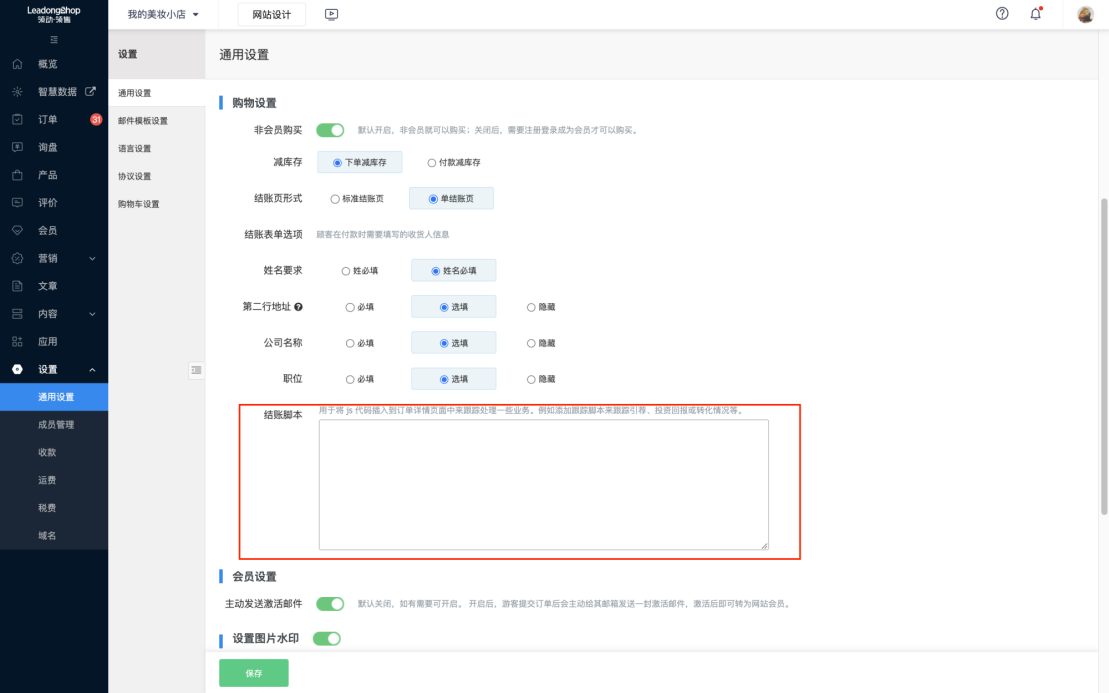
Task: Click the 第二行地址 help tooltip icon
Action: pyautogui.click(x=299, y=307)
